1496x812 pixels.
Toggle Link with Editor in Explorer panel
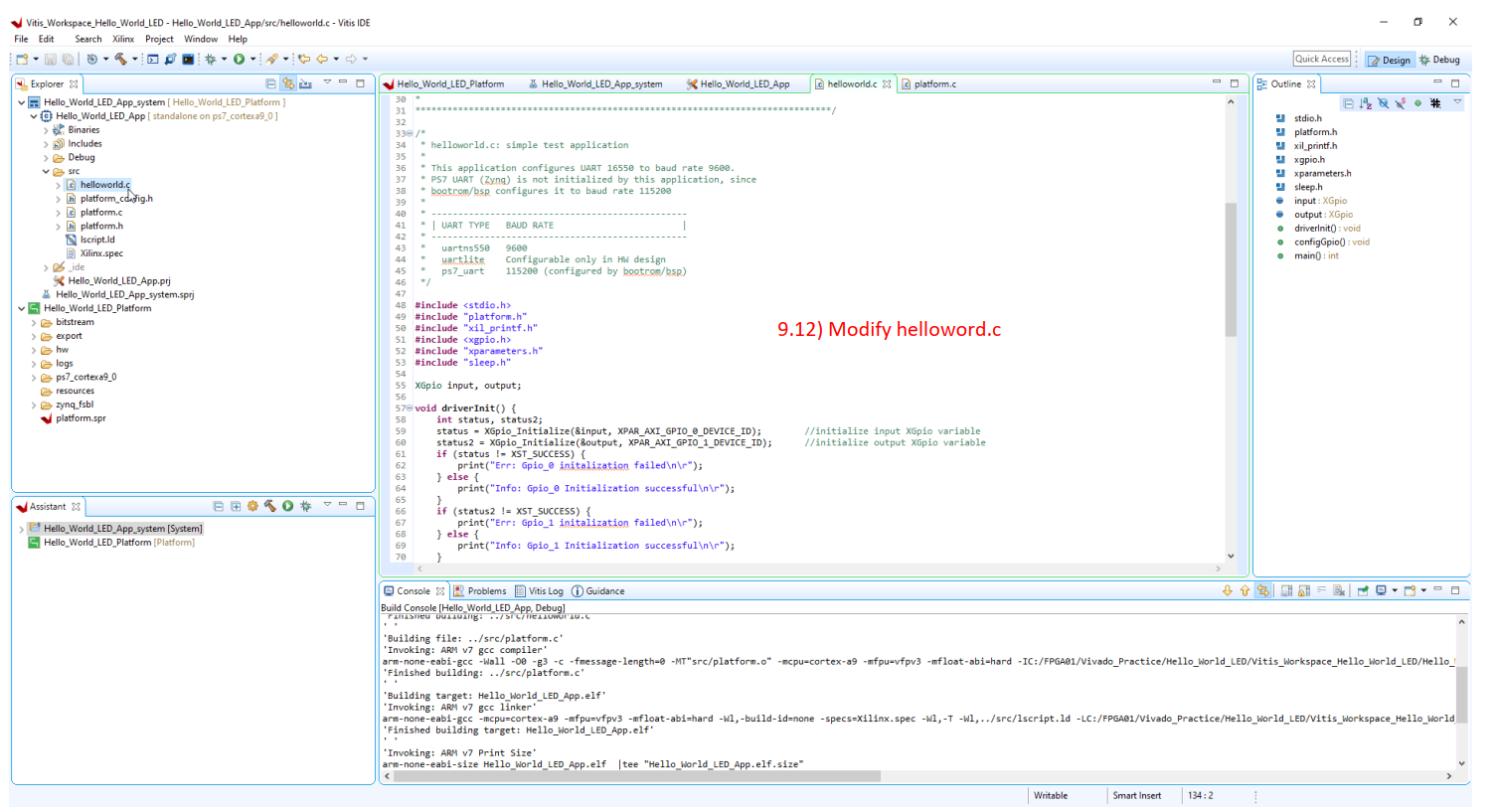tap(288, 83)
